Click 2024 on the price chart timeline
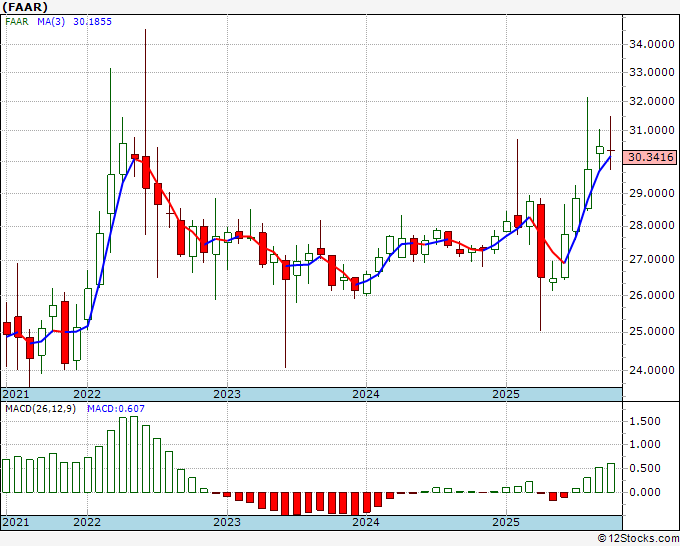The image size is (680, 546). [366, 394]
